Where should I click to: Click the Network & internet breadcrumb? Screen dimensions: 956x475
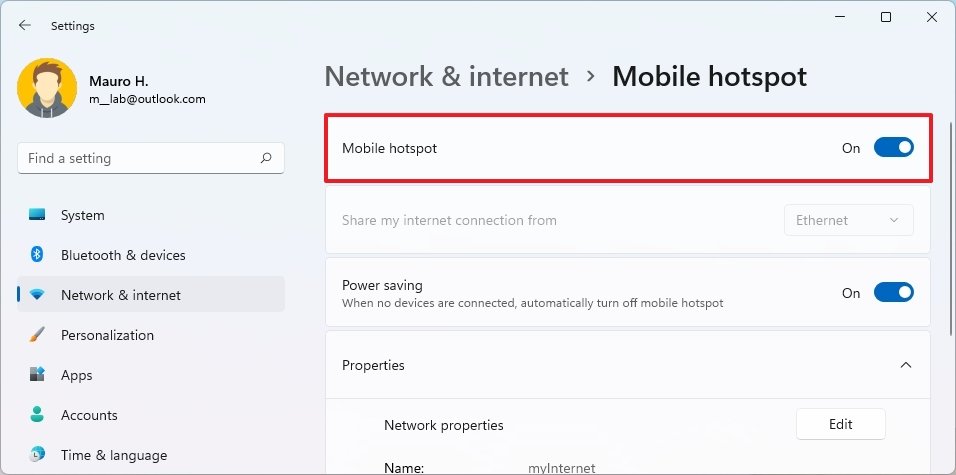pyautogui.click(x=447, y=76)
